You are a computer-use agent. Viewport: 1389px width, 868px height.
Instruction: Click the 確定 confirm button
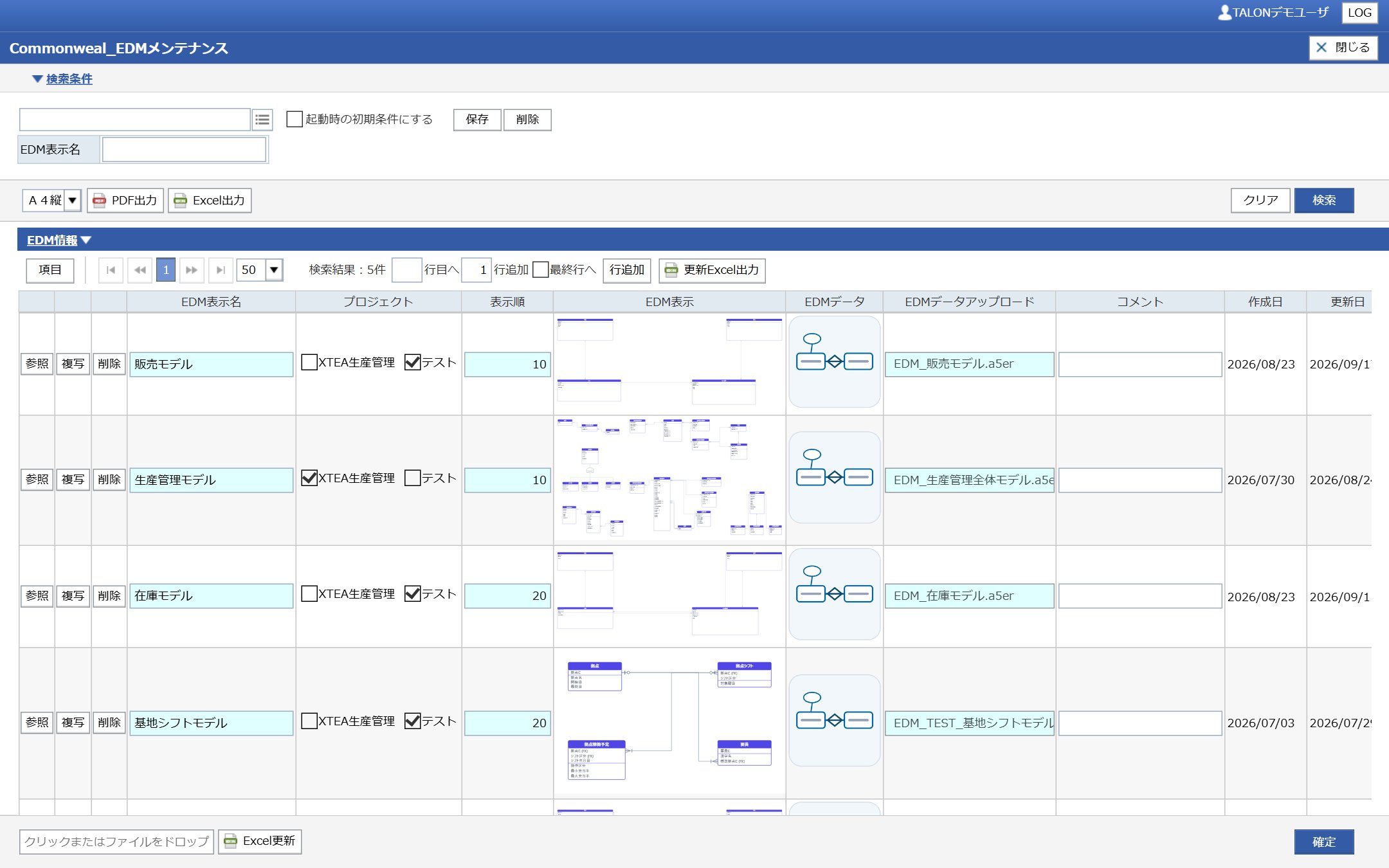pyautogui.click(x=1323, y=842)
